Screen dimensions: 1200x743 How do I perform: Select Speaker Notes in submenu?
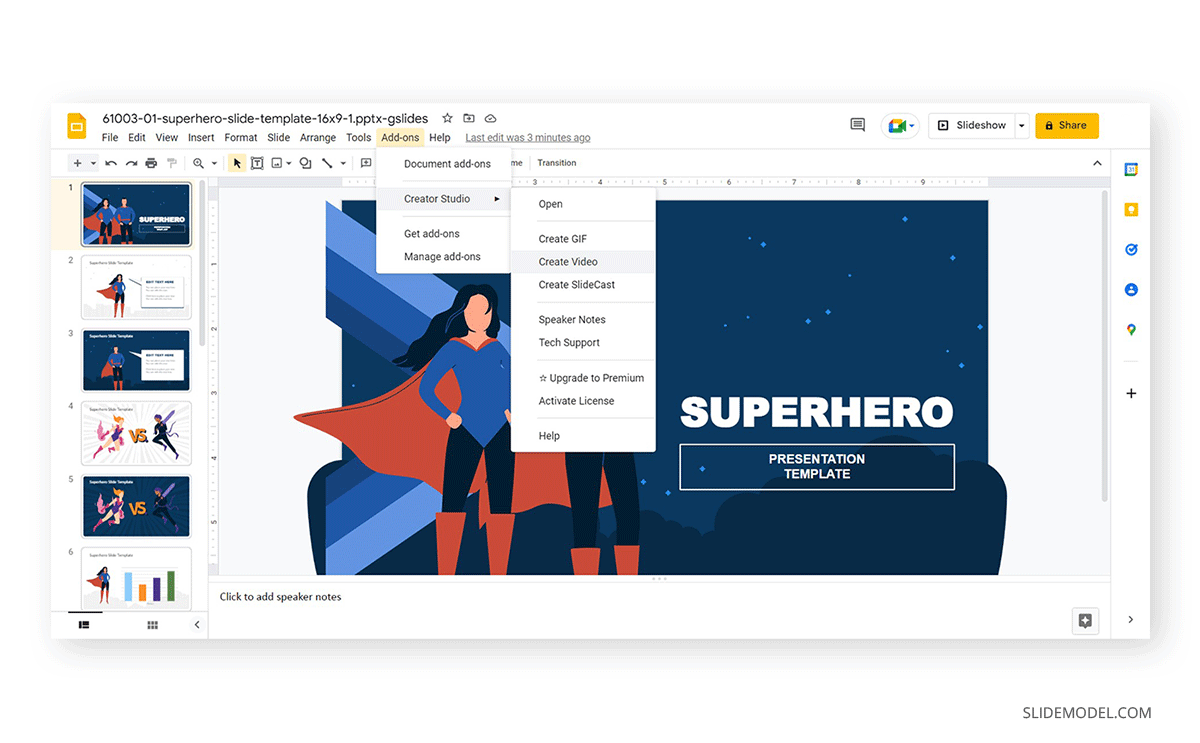(583, 320)
